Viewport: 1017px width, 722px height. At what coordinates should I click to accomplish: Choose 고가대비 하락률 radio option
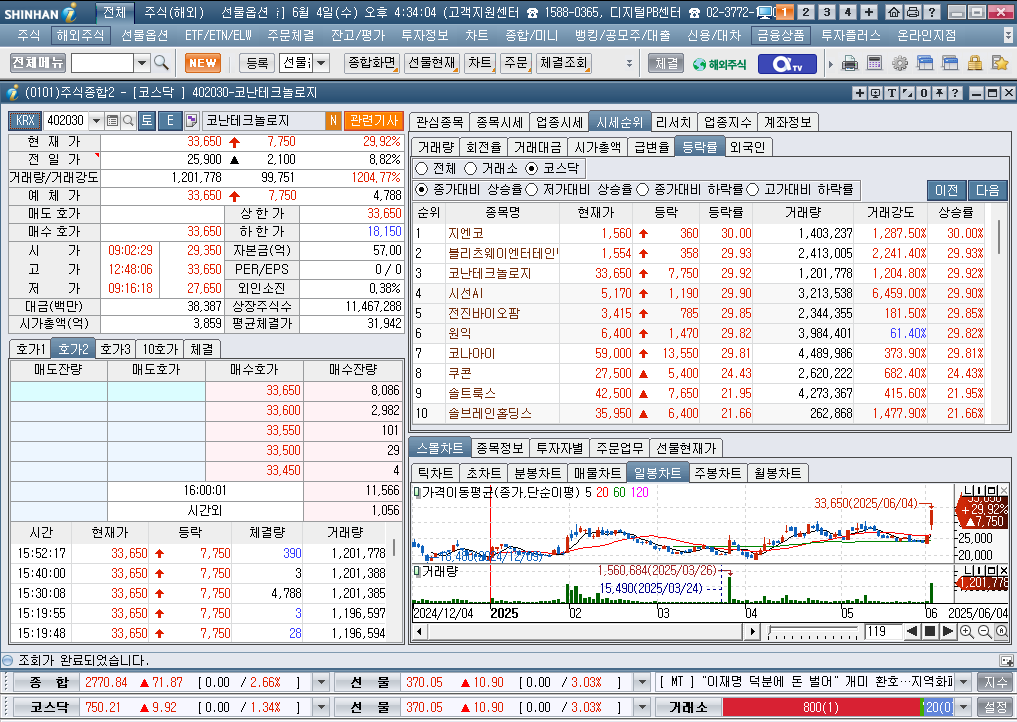(752, 189)
